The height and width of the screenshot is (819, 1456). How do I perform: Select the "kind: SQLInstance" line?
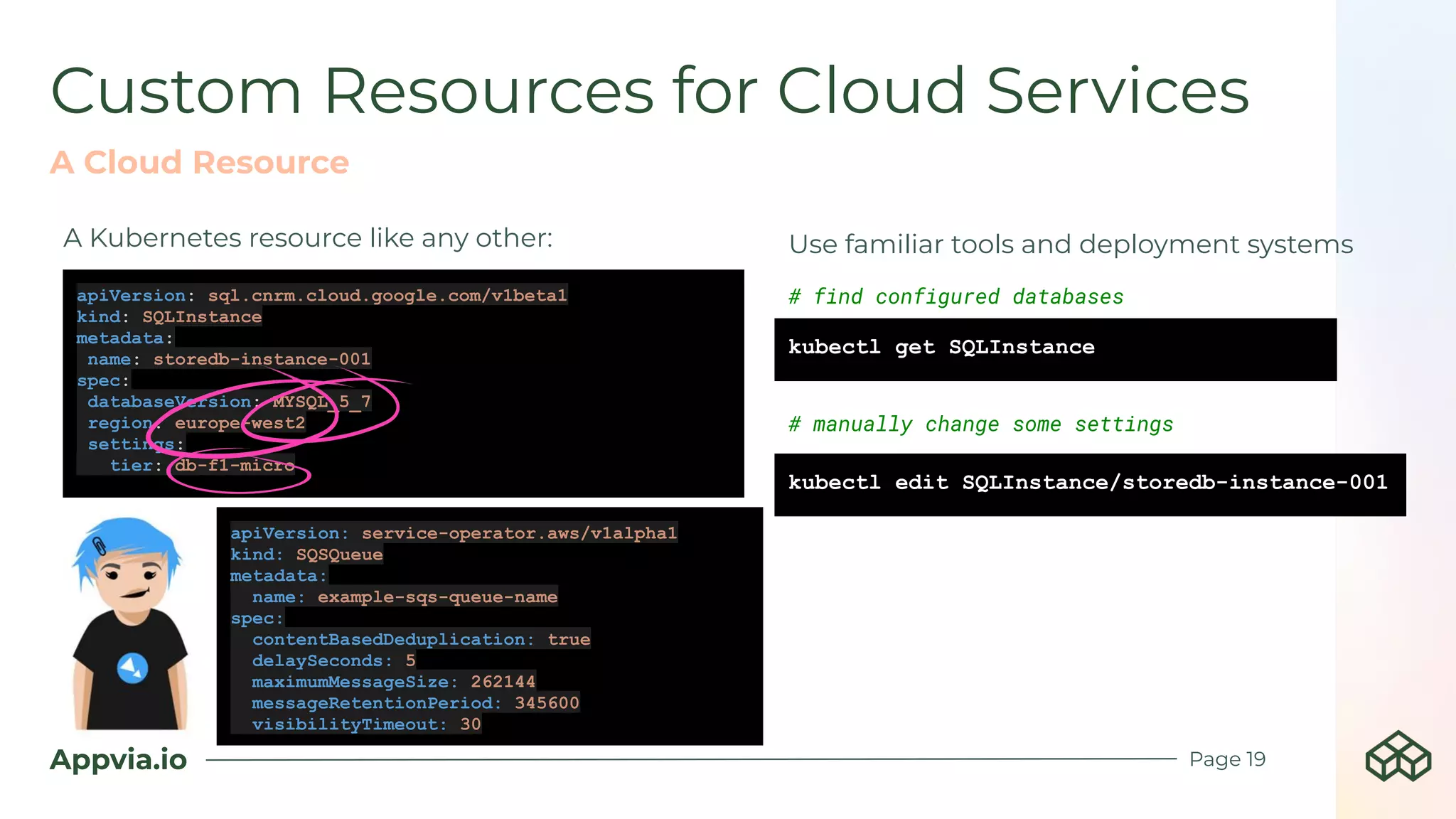169,316
